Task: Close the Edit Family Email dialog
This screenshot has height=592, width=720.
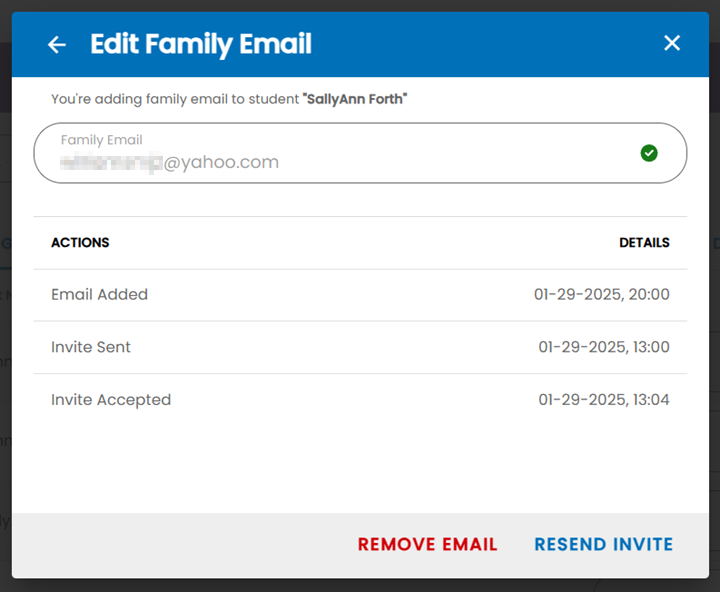Action: (671, 43)
